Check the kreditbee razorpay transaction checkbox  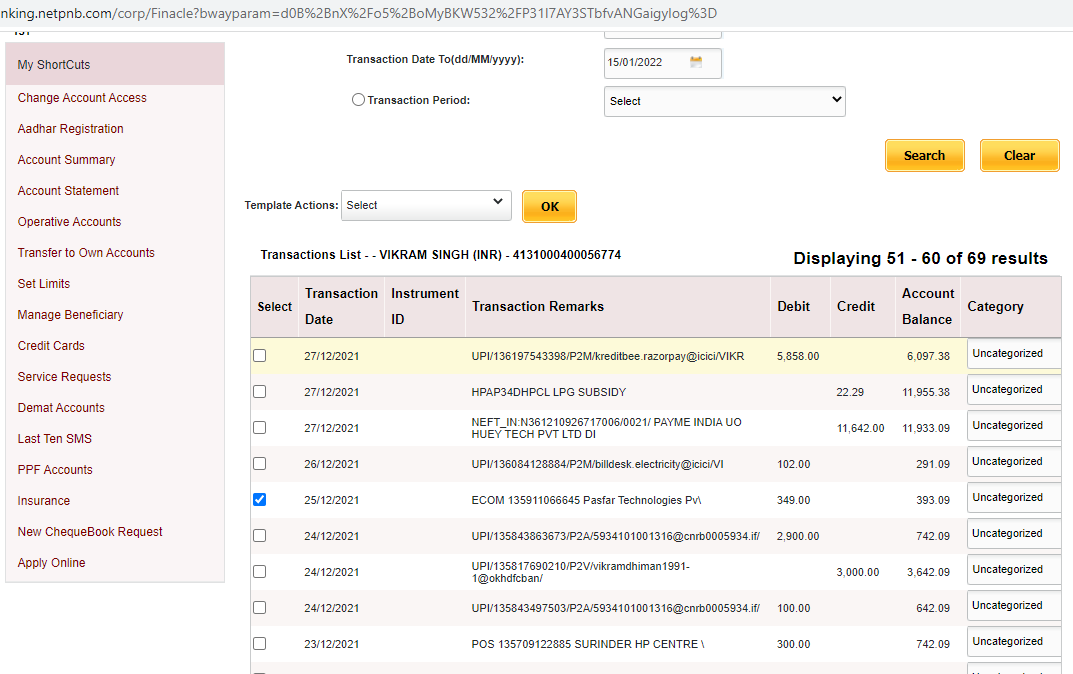click(x=260, y=356)
